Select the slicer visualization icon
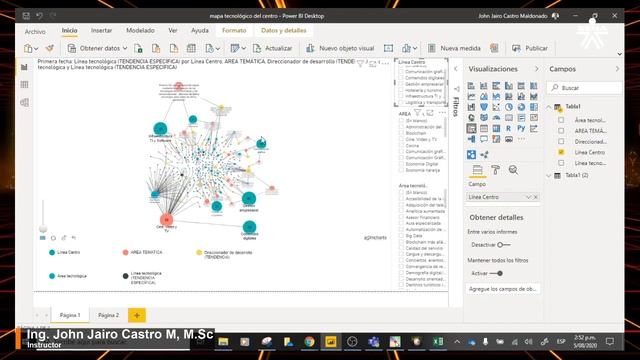640x360 pixels. 471,128
